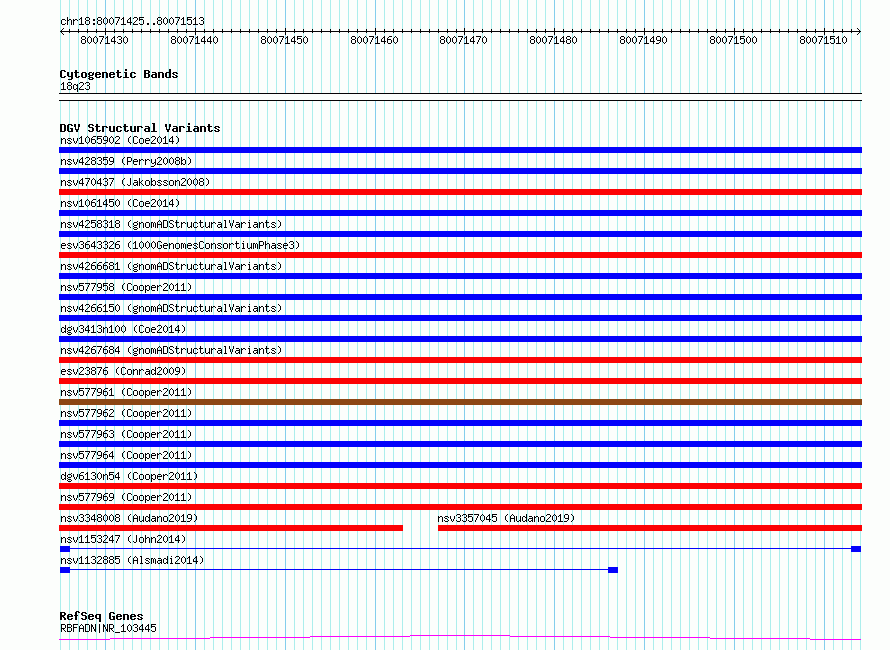The image size is (890, 650).
Task: Click the red bar under esv23876
Action: (x=460, y=381)
